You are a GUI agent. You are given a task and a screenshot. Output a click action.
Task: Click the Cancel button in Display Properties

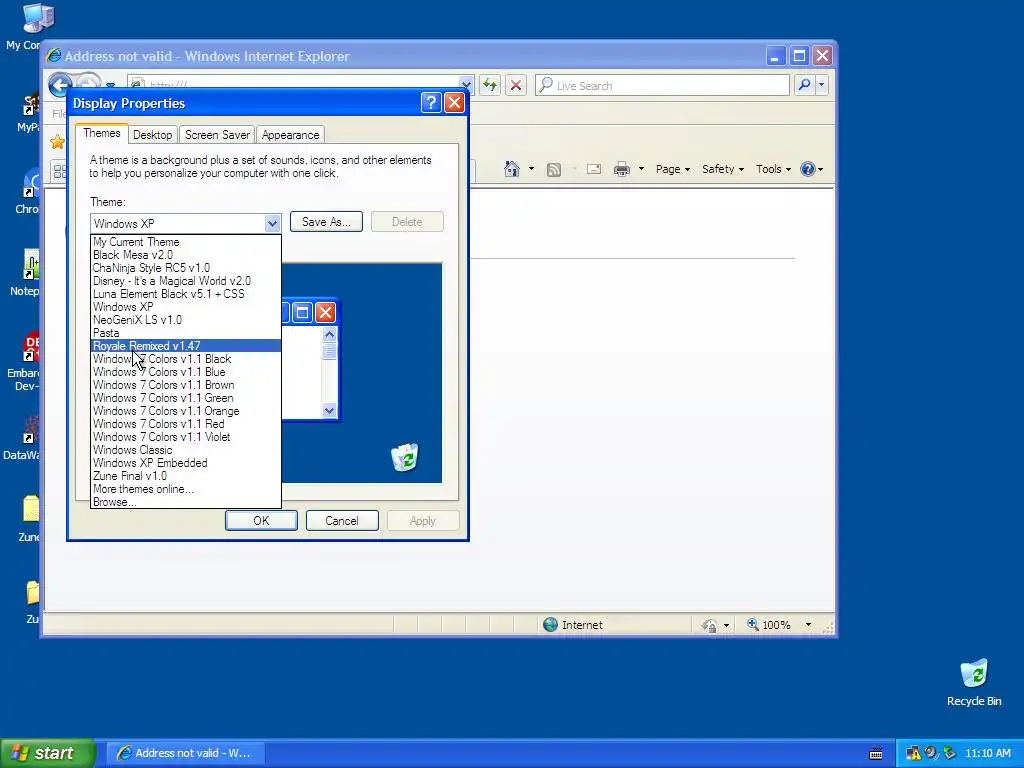342,520
